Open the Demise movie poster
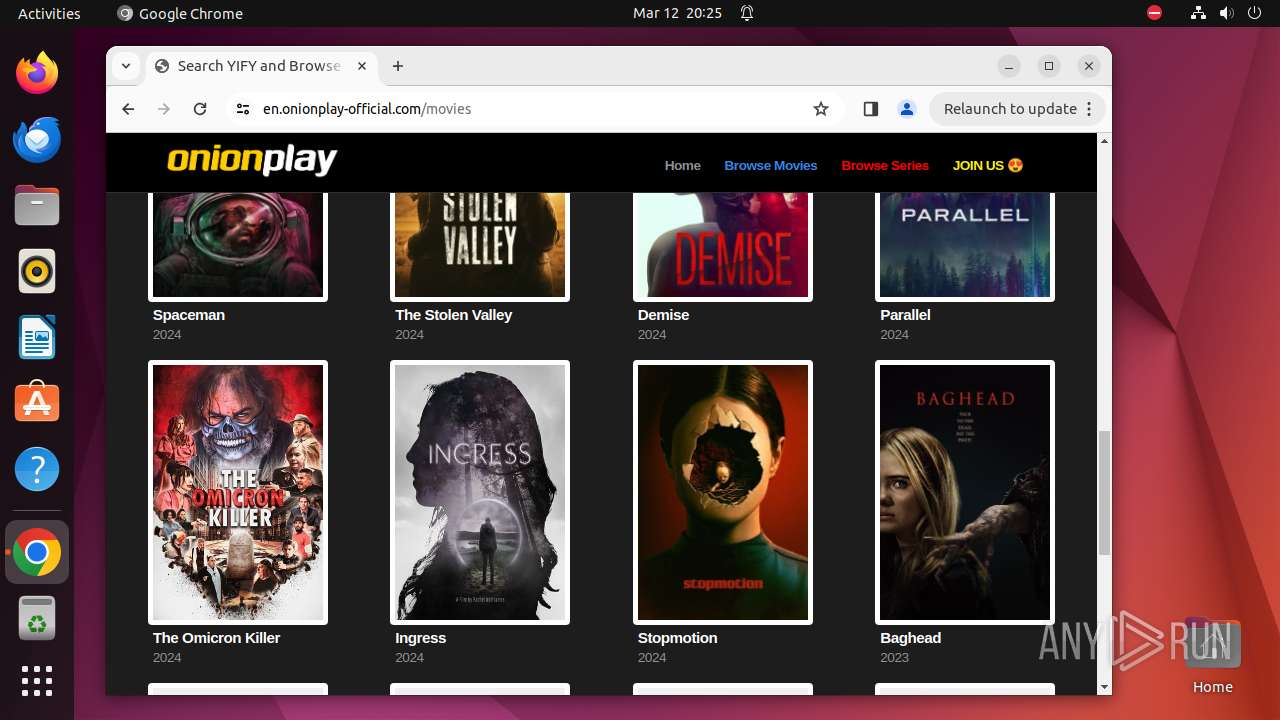This screenshot has height=720, width=1280. [x=723, y=245]
